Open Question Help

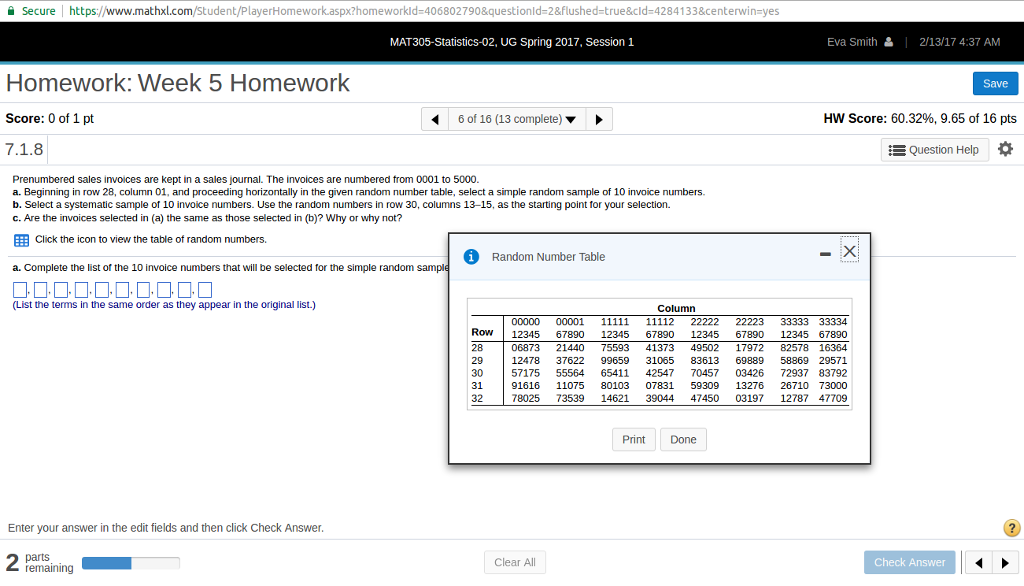point(934,149)
